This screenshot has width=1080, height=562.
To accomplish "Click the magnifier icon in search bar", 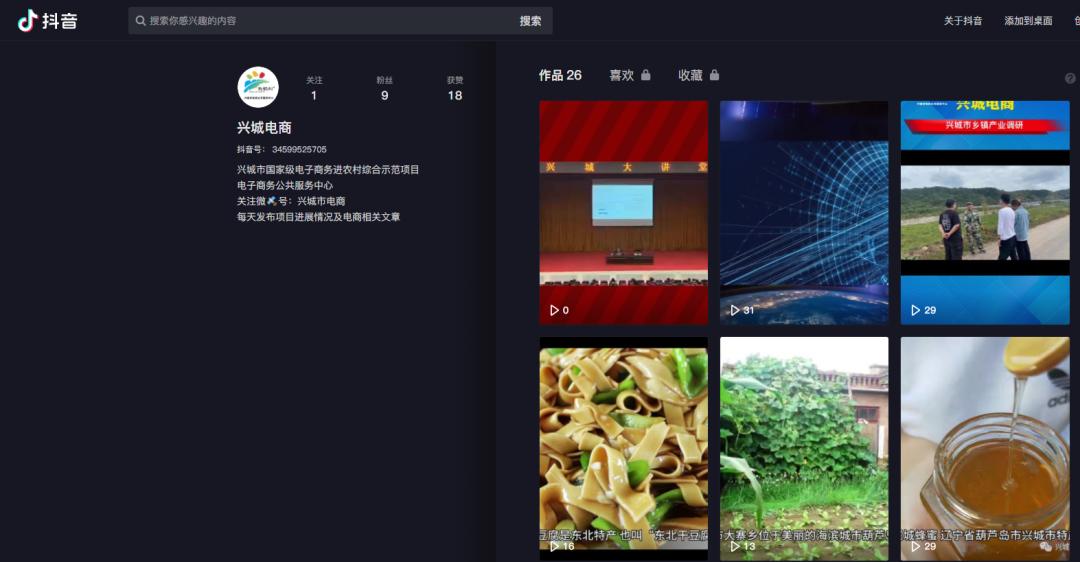I will tap(141, 21).
